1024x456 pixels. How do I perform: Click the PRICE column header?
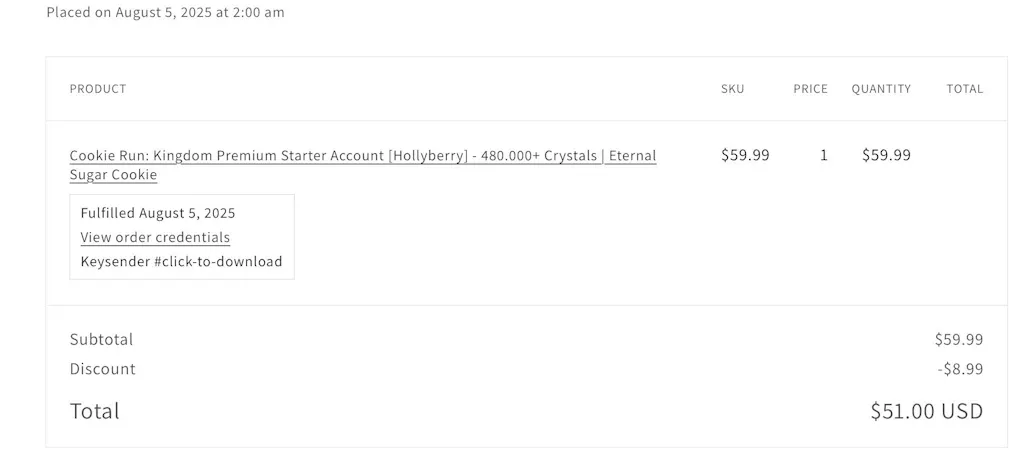point(810,89)
